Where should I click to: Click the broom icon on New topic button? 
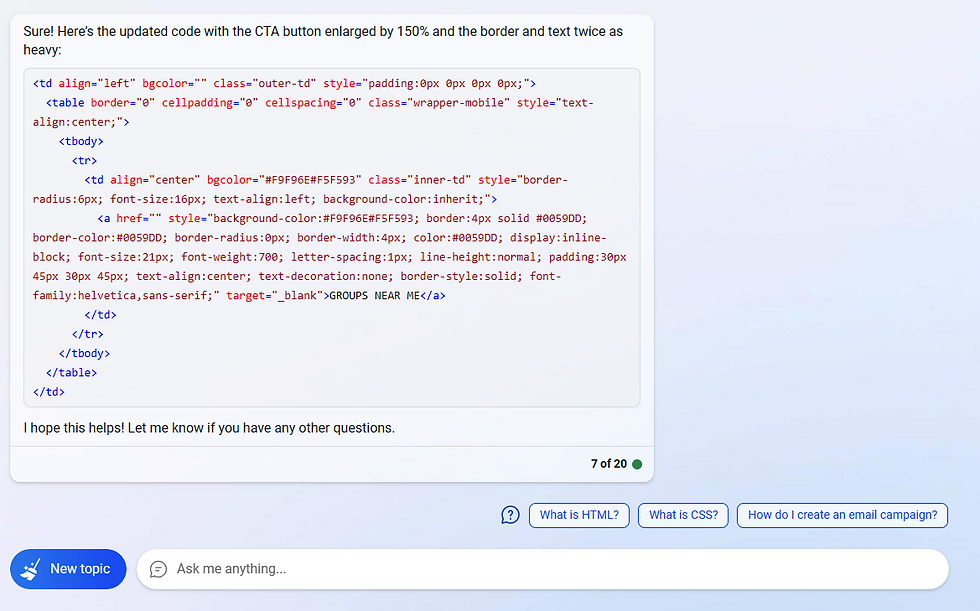(x=31, y=568)
